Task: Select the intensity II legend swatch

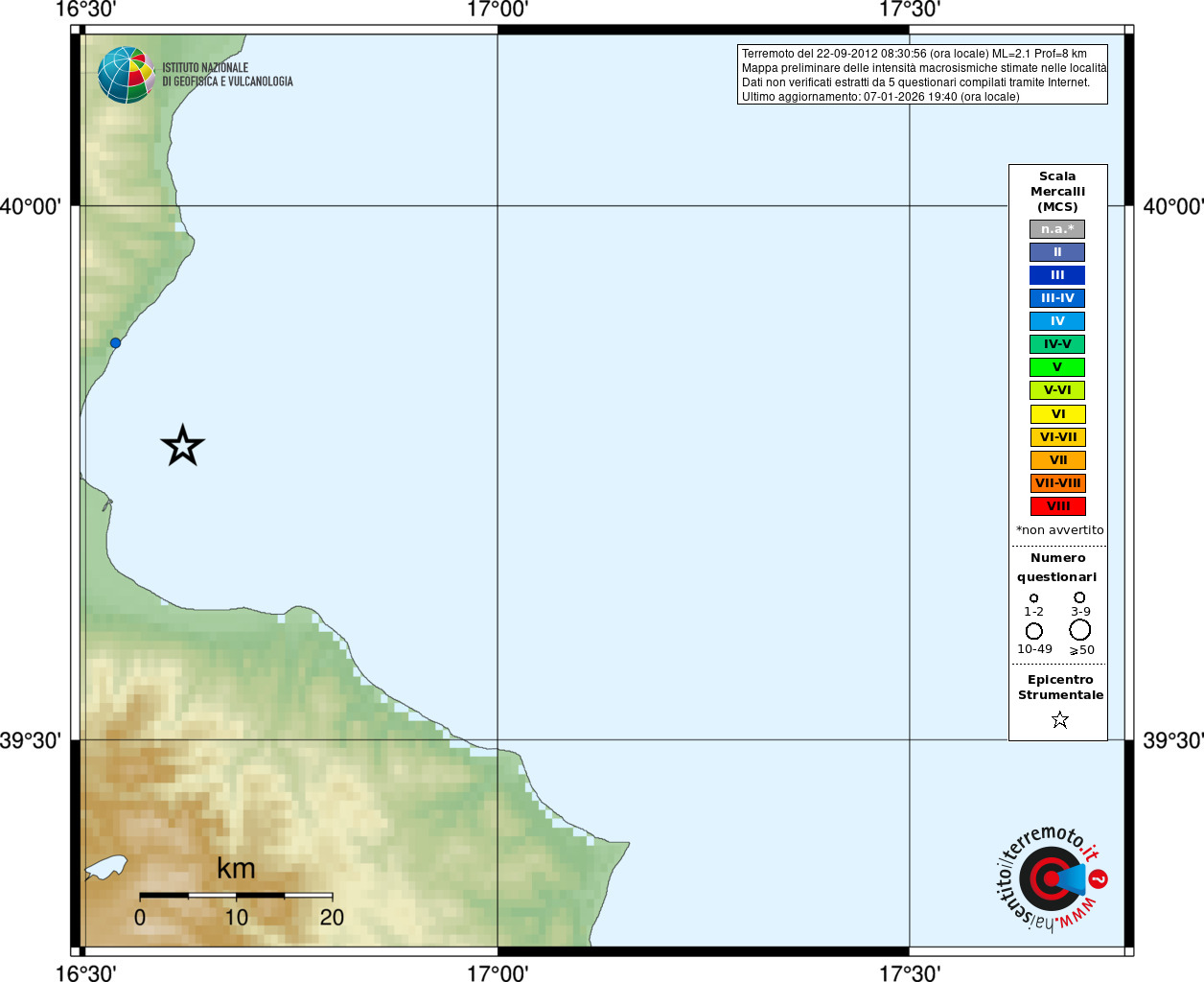Action: [x=1057, y=252]
